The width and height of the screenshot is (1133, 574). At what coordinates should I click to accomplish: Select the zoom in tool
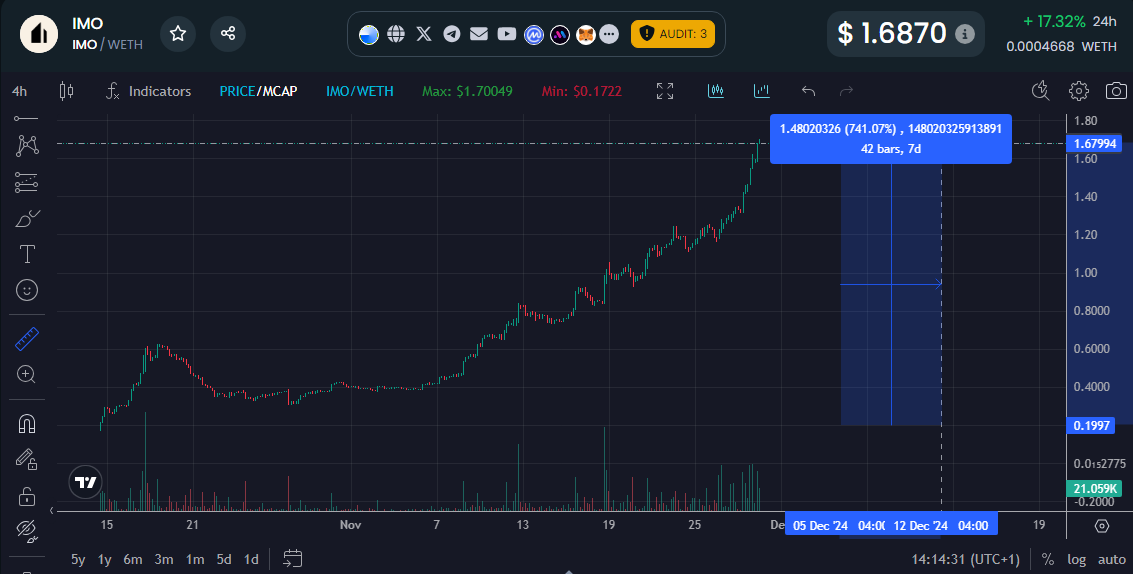point(27,374)
